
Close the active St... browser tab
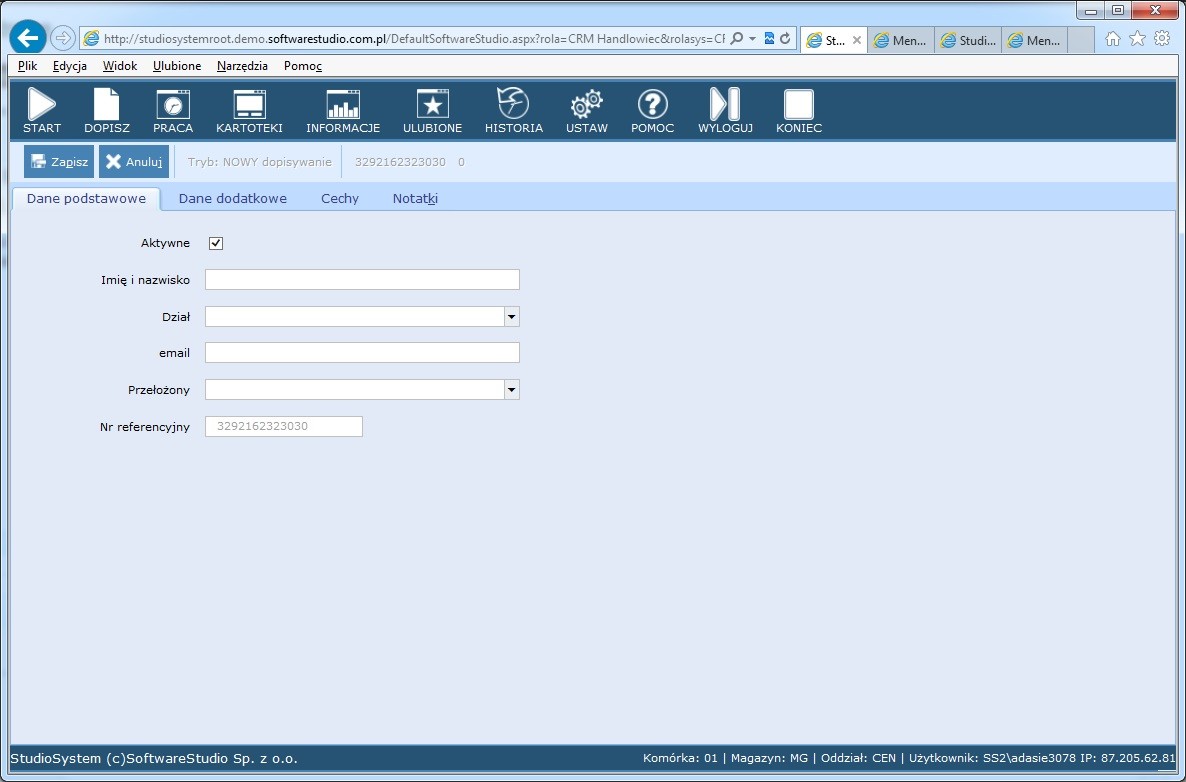click(x=856, y=41)
